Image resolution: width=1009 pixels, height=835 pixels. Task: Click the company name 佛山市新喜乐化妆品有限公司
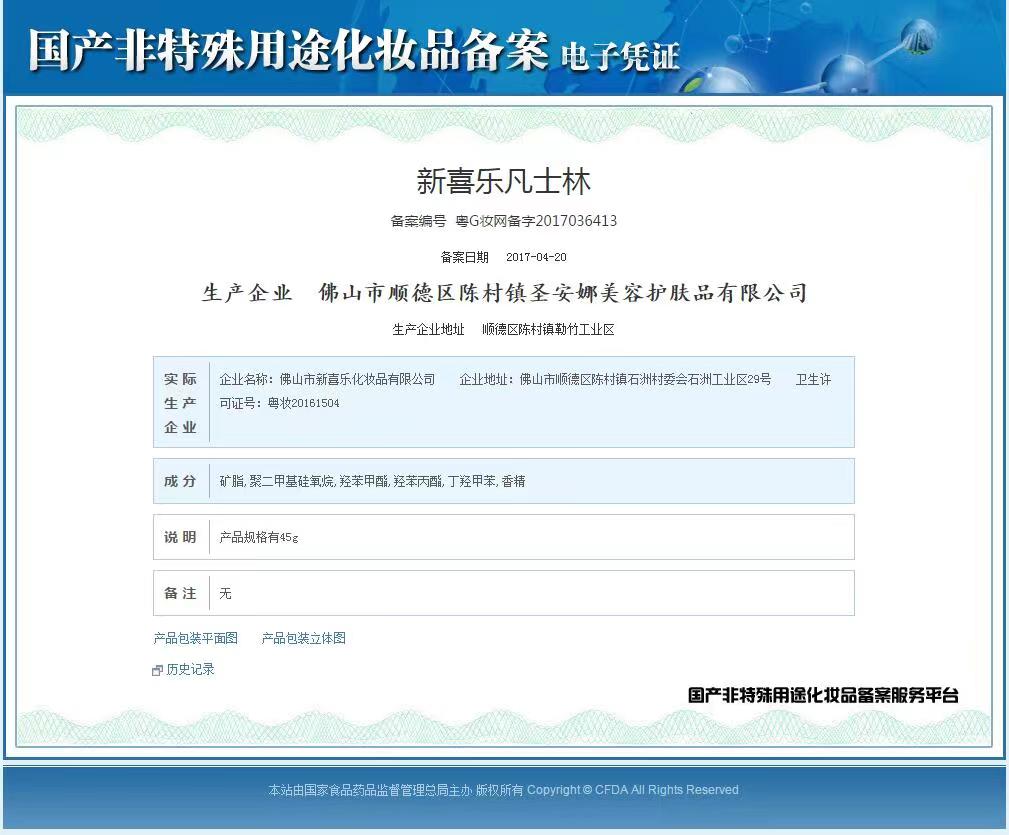[x=357, y=380]
